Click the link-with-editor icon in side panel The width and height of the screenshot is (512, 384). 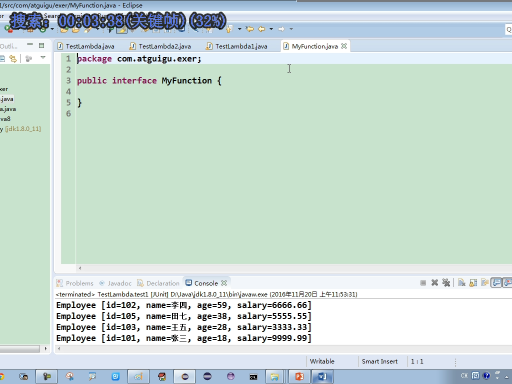13,59
